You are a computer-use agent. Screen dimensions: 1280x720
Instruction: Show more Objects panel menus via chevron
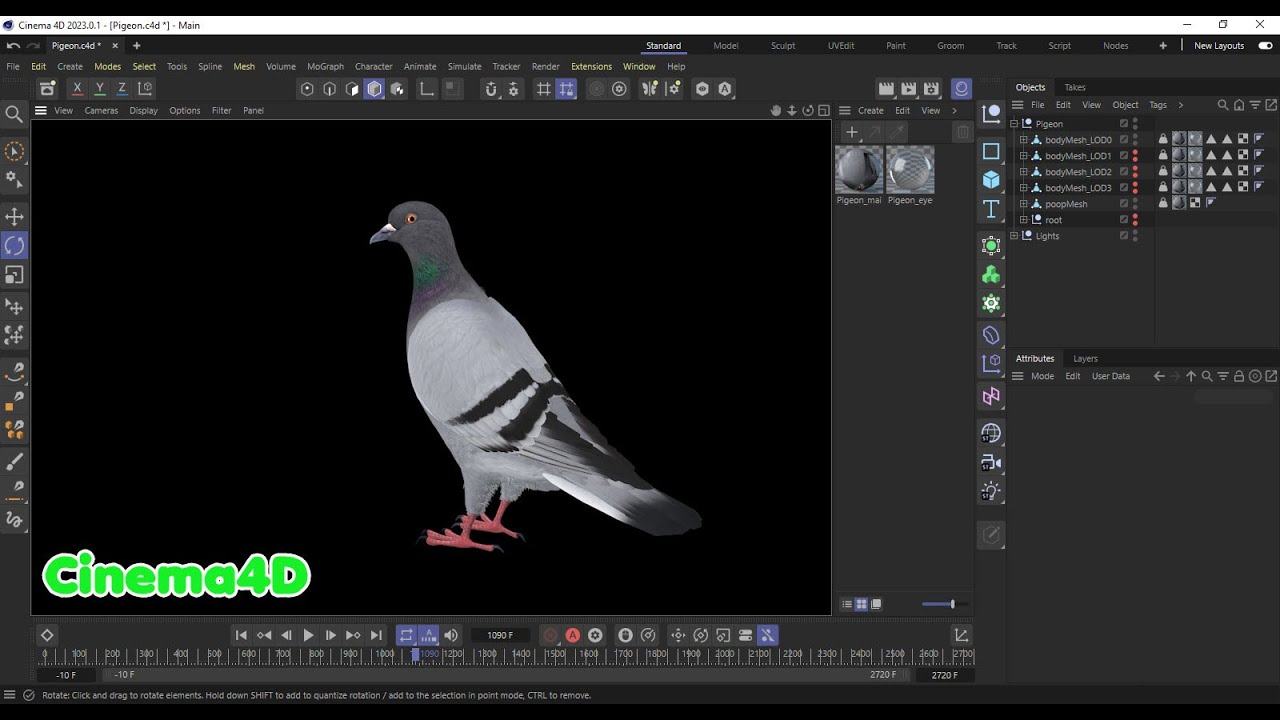click(x=1180, y=105)
